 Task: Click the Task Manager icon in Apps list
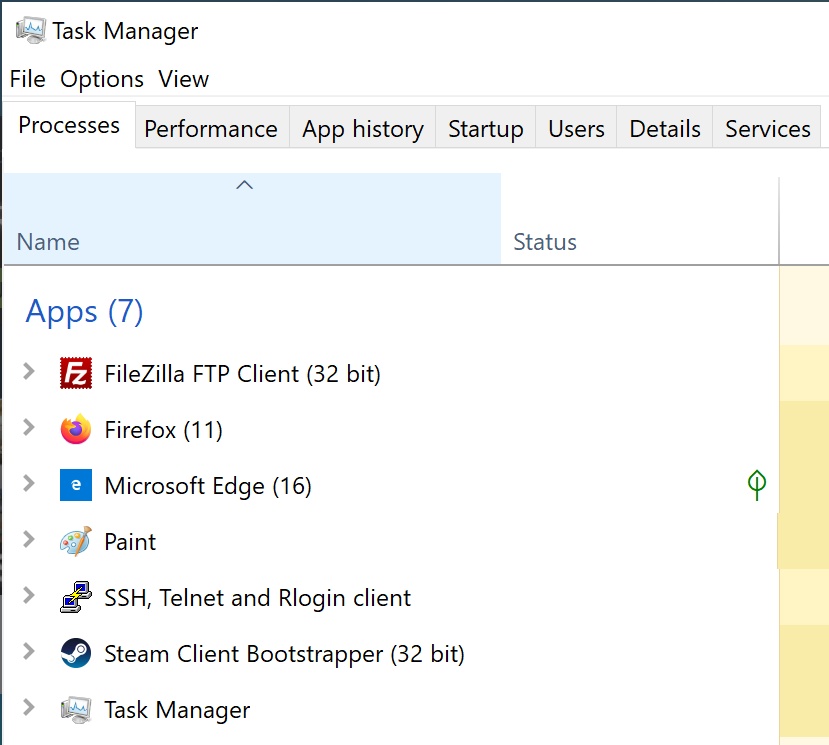pyautogui.click(x=76, y=709)
